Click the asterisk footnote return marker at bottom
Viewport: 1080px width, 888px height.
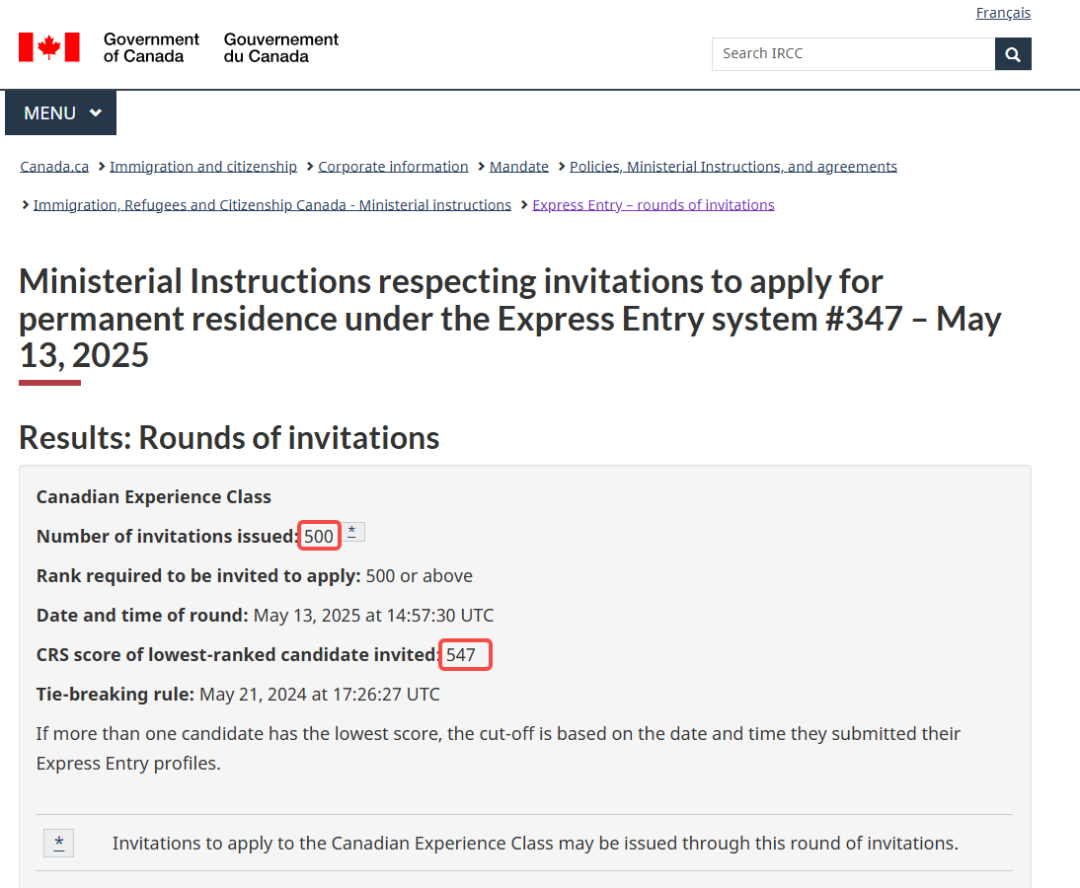point(59,843)
